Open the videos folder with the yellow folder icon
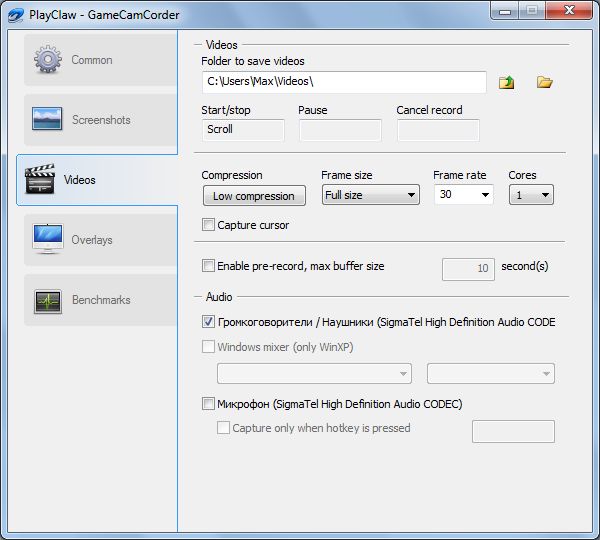Viewport: 600px width, 540px height. [544, 82]
